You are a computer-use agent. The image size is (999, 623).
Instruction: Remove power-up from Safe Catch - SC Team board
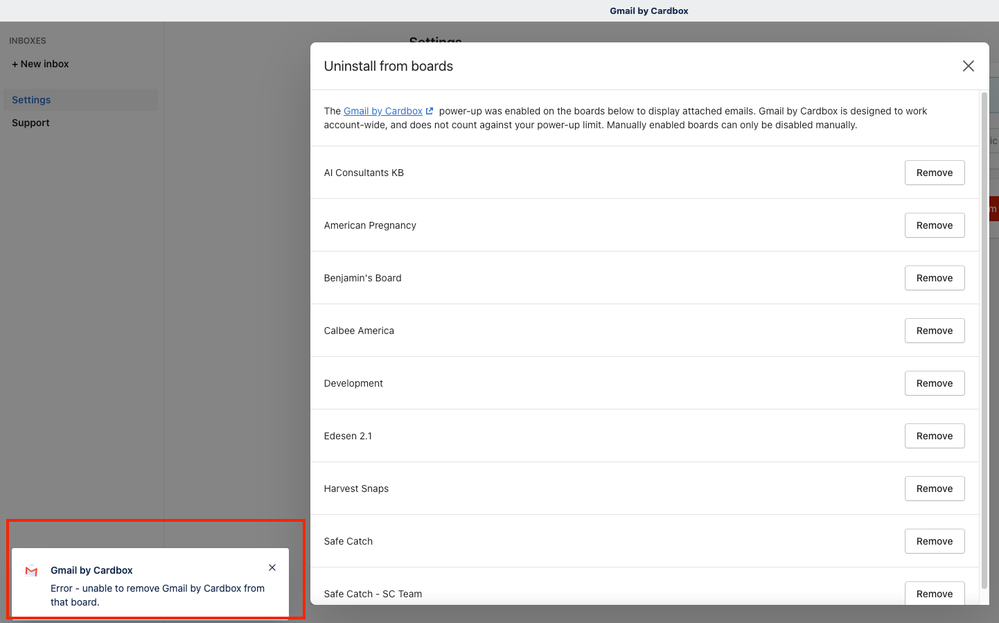[x=934, y=594]
